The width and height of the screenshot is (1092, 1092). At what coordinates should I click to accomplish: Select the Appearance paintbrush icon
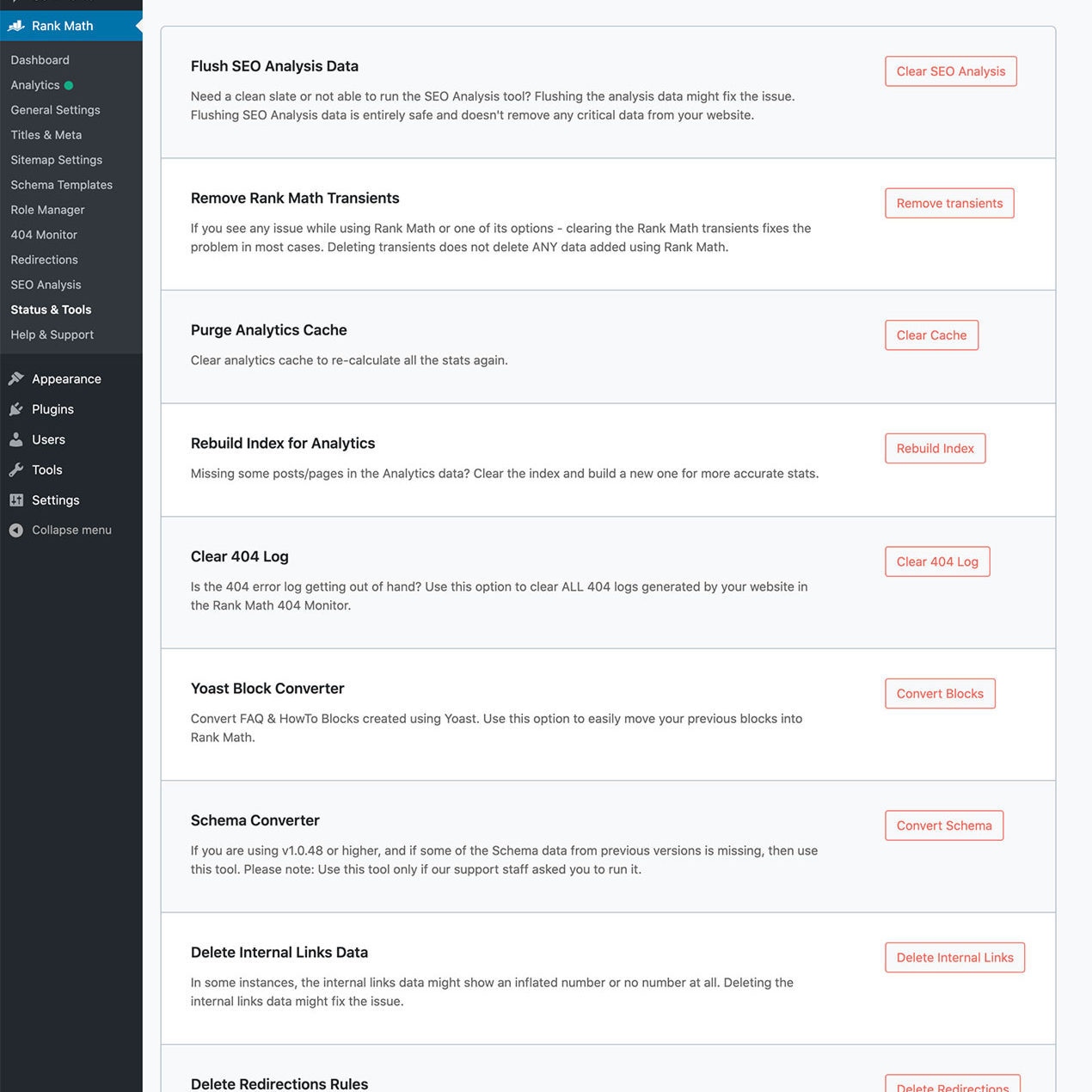click(16, 378)
